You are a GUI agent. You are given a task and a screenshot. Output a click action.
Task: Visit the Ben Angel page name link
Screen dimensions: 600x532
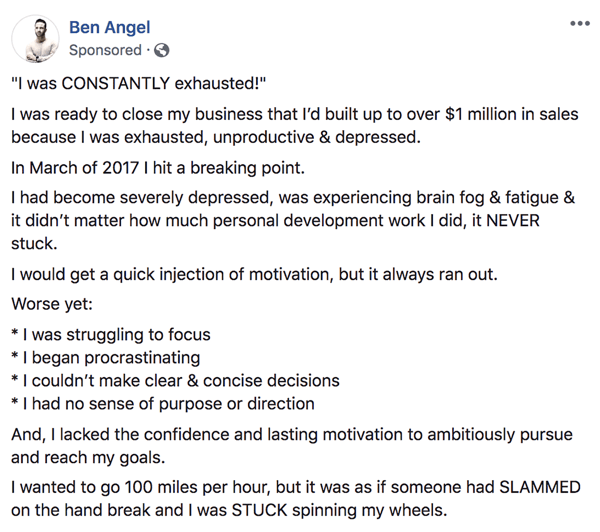click(x=109, y=27)
